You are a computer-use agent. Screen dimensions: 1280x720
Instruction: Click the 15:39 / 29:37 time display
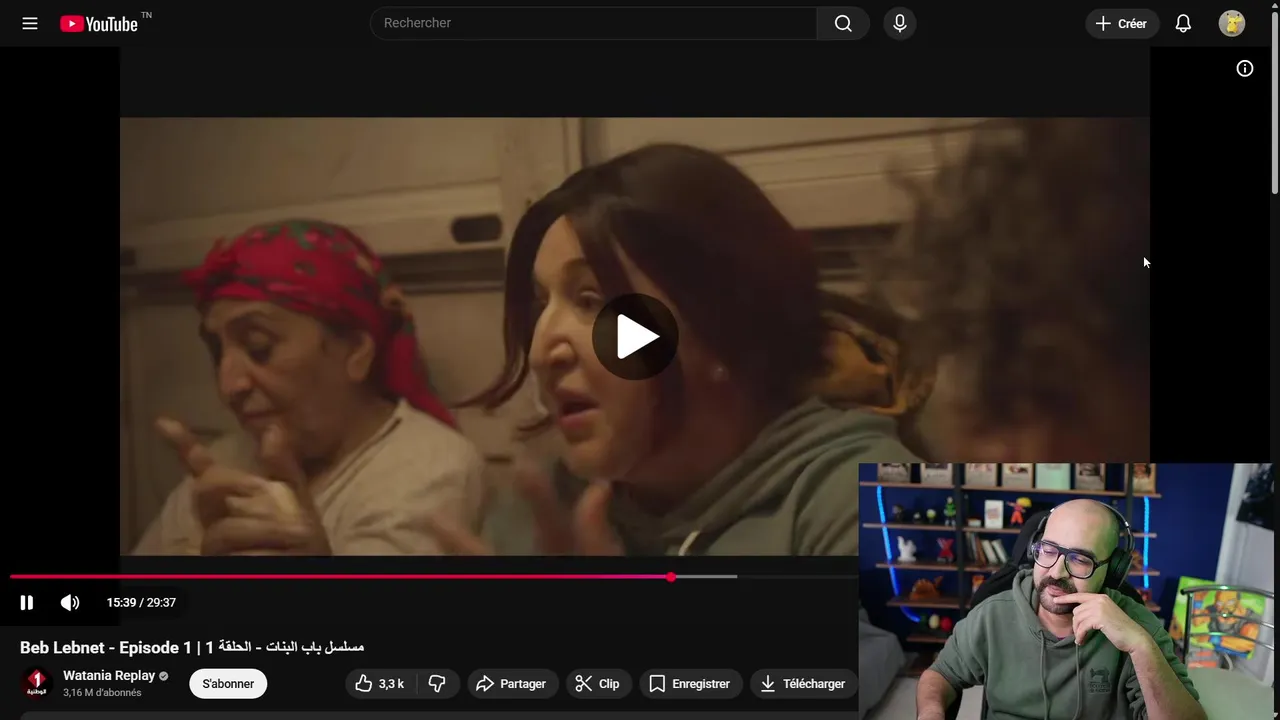[141, 602]
